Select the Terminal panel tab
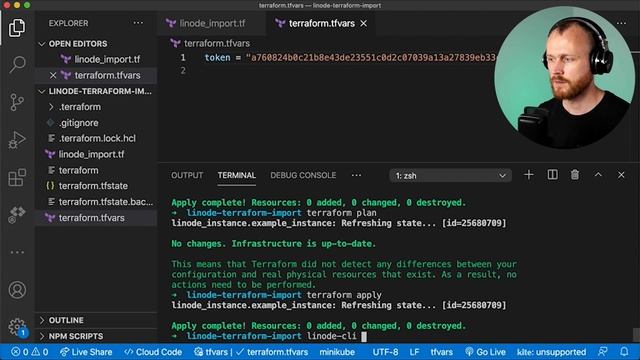The image size is (640, 360). (x=236, y=175)
